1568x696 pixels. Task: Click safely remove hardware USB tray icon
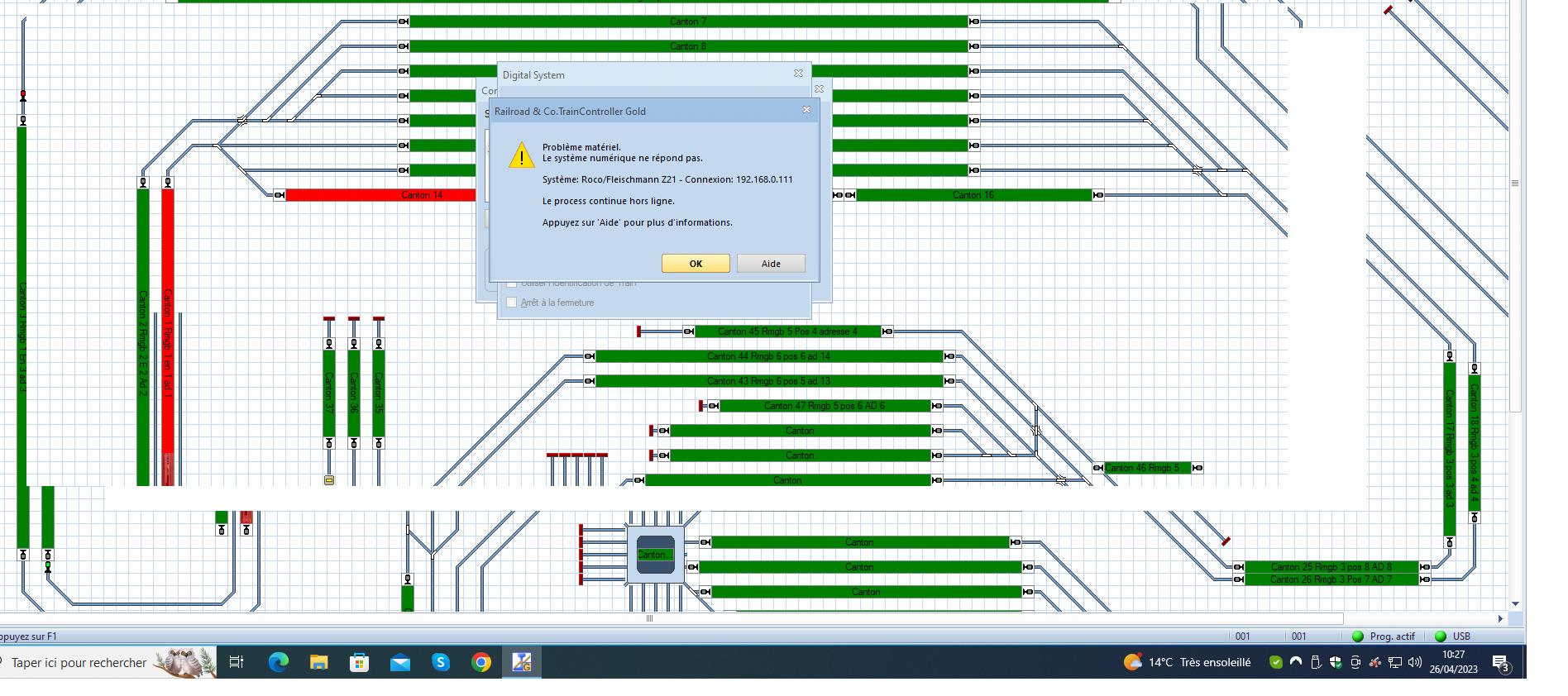coord(1316,662)
